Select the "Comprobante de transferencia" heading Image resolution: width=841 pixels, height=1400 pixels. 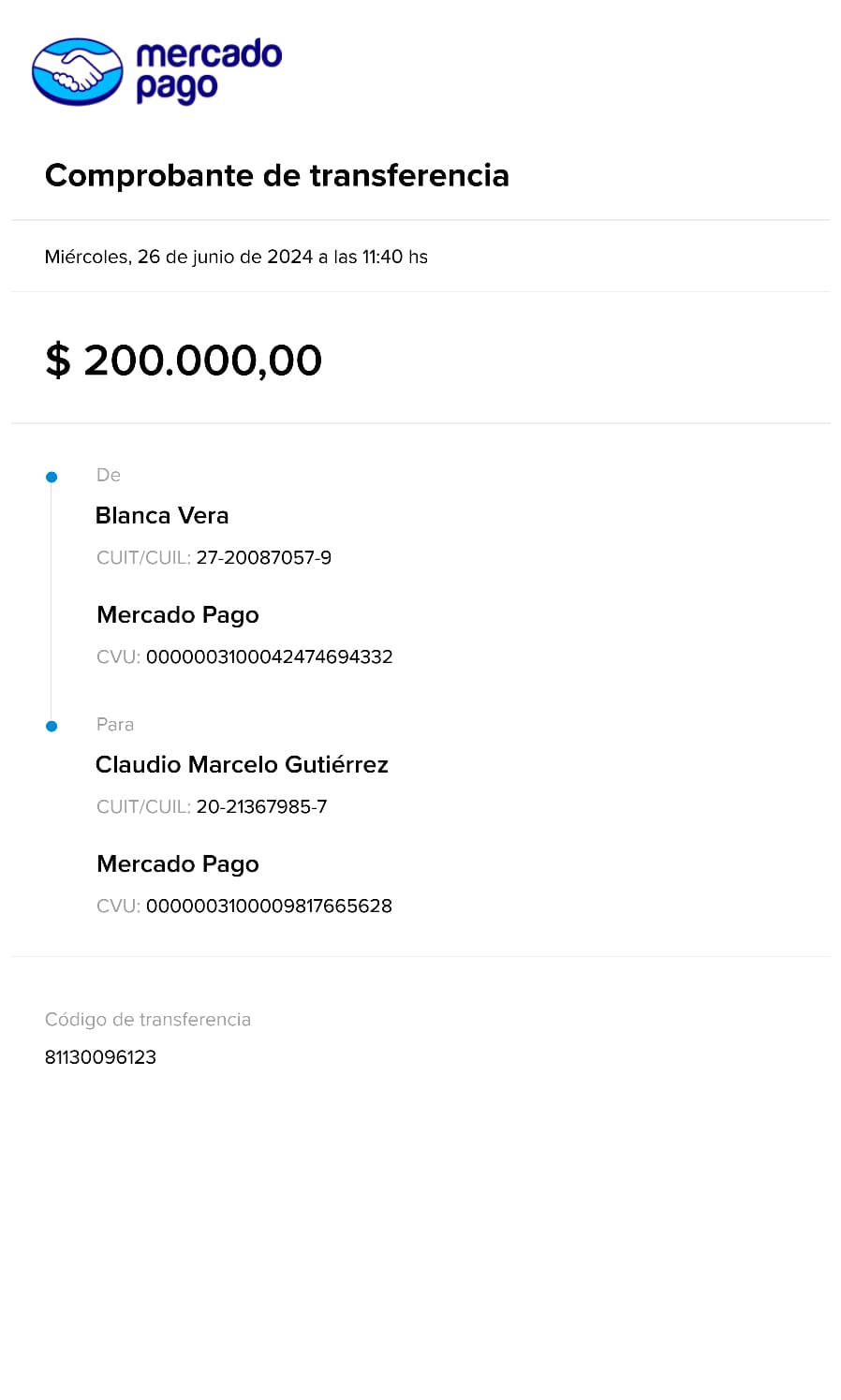[277, 175]
